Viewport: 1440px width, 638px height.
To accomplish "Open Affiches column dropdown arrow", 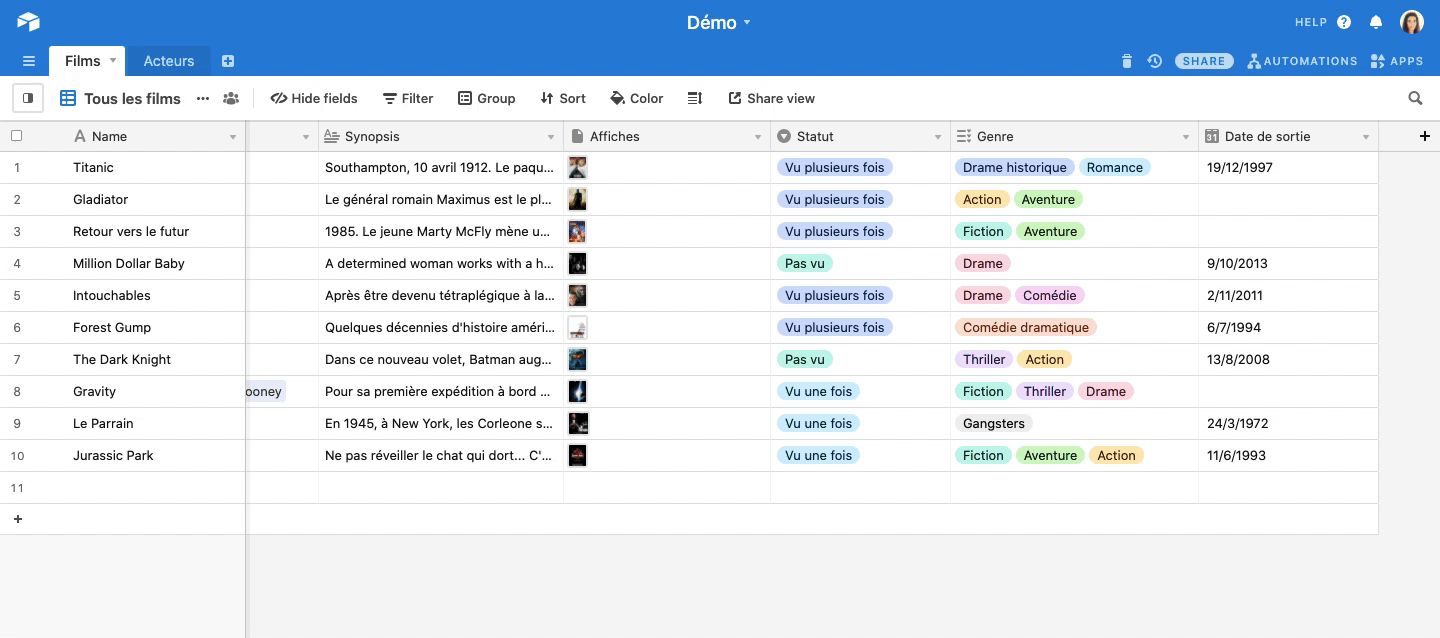I will tap(758, 137).
